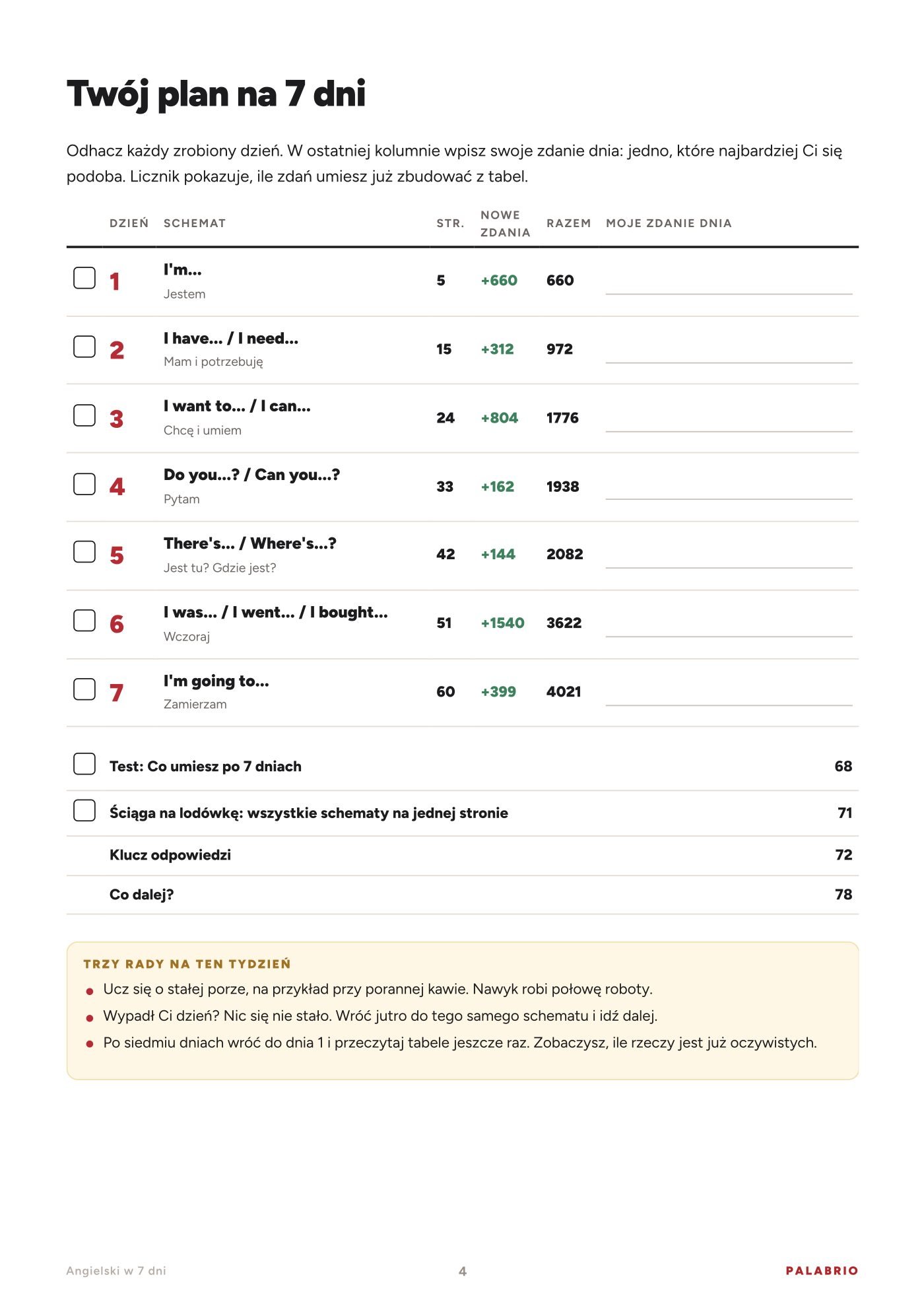924x1308 pixels.
Task: Click the +1540 new sentences value
Action: 503,623
